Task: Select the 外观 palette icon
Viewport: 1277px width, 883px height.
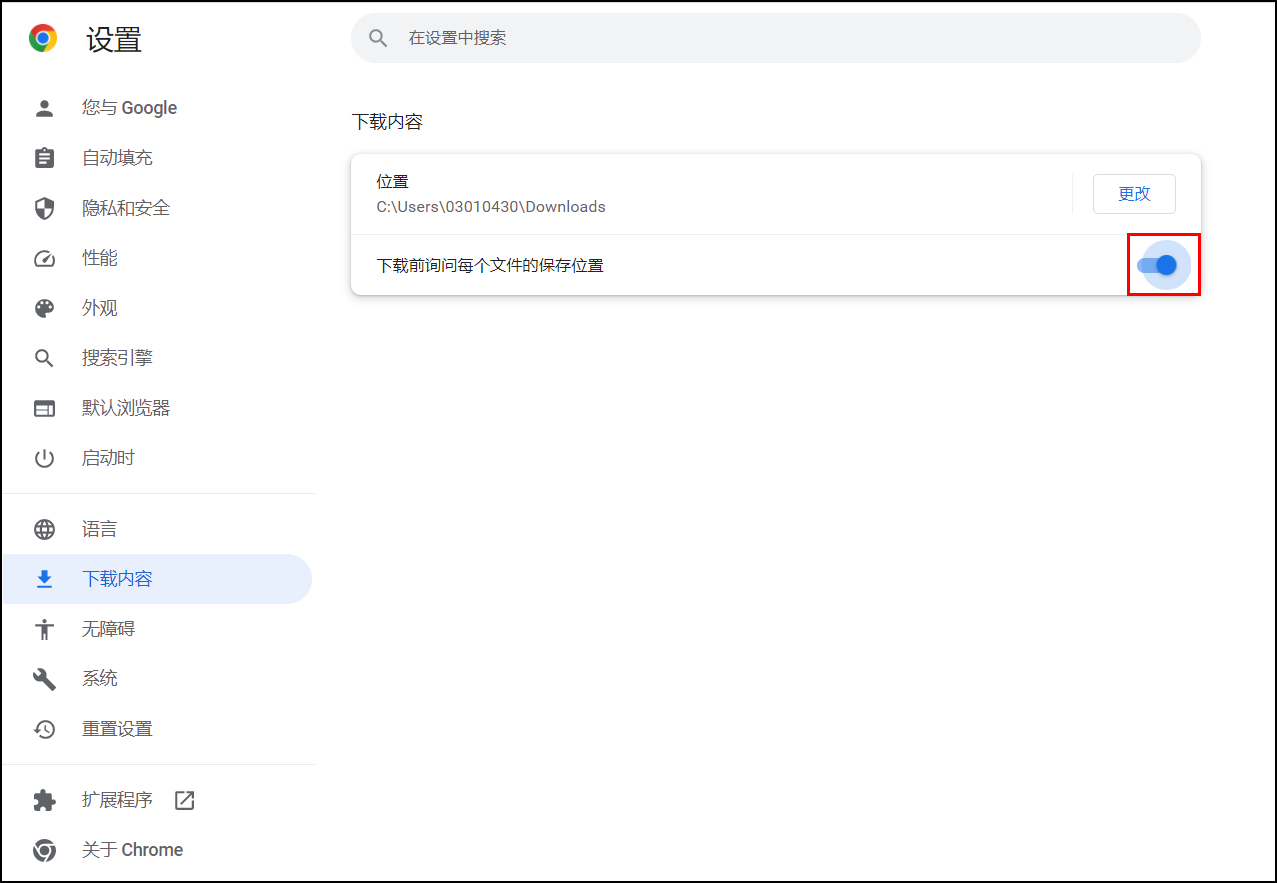Action: tap(45, 307)
